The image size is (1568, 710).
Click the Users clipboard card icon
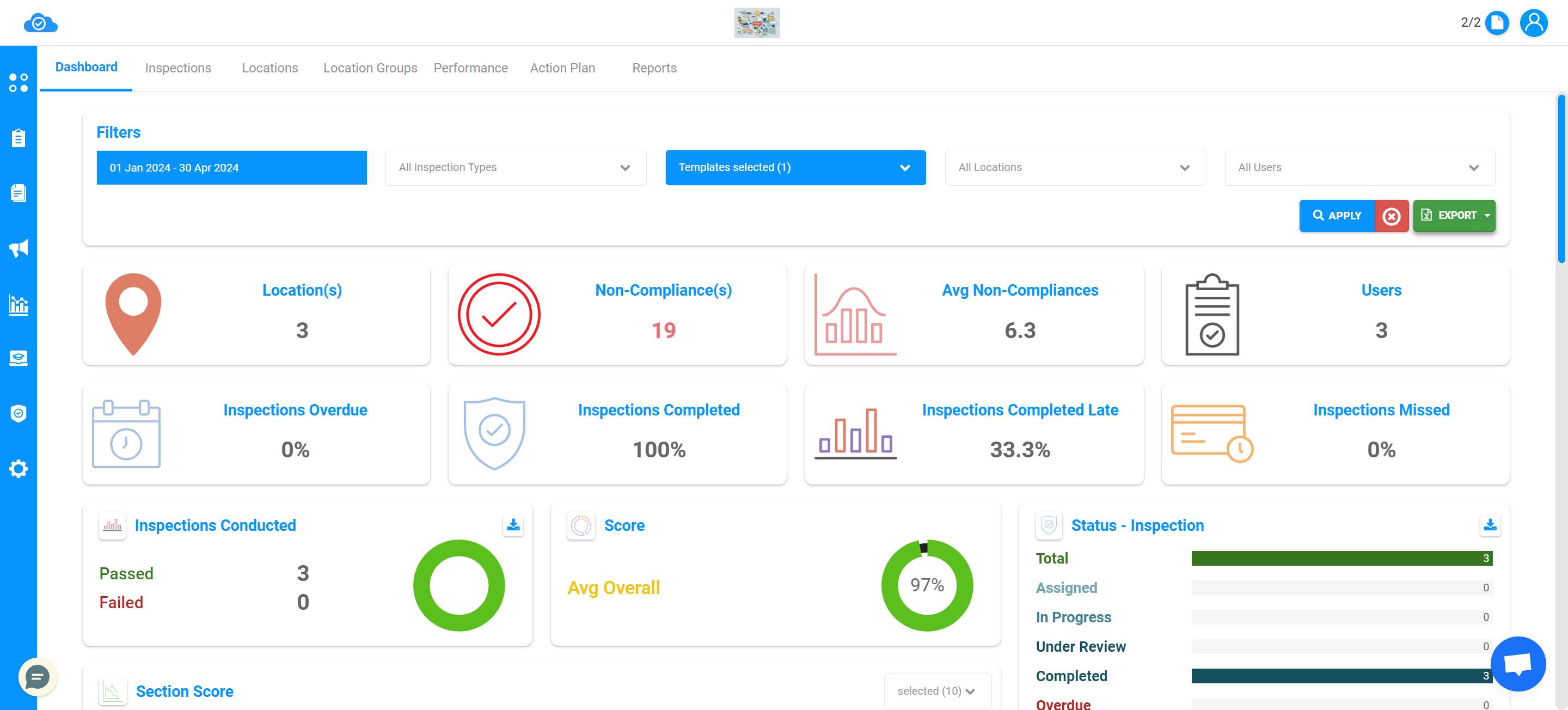click(1212, 314)
